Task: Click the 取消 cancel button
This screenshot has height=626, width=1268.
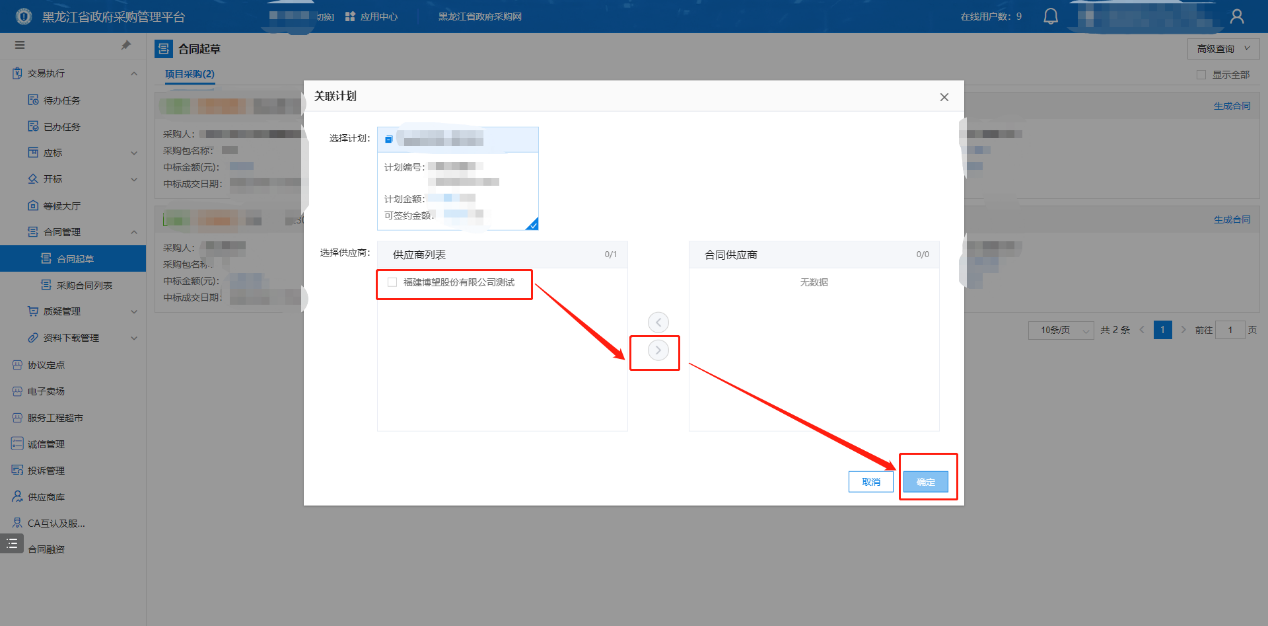Action: tap(871, 482)
